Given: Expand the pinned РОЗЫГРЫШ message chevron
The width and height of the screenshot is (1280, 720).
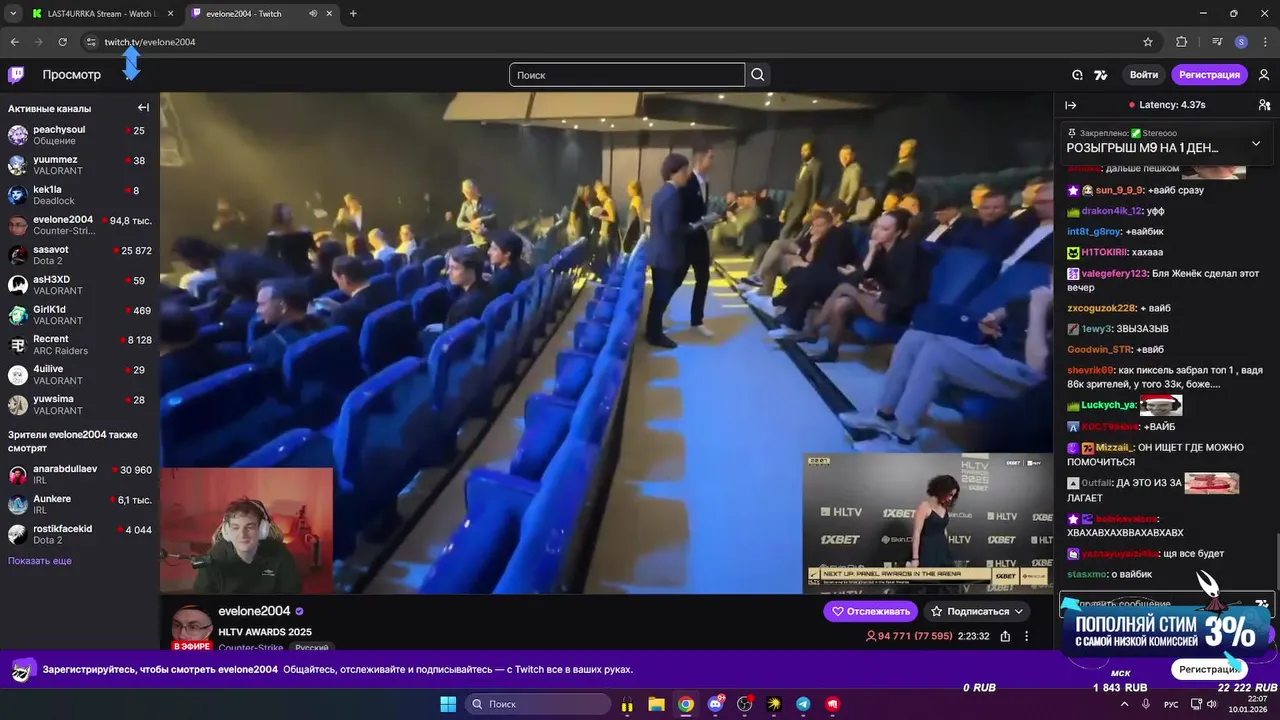Looking at the screenshot, I should (1256, 143).
